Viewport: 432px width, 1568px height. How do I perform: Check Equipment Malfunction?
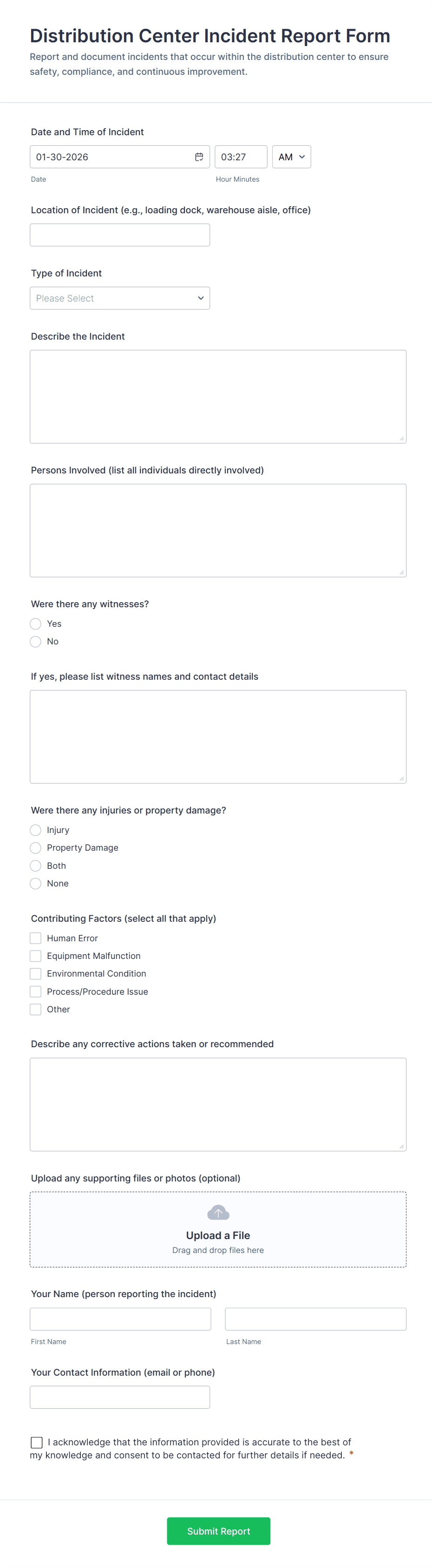coord(35,955)
